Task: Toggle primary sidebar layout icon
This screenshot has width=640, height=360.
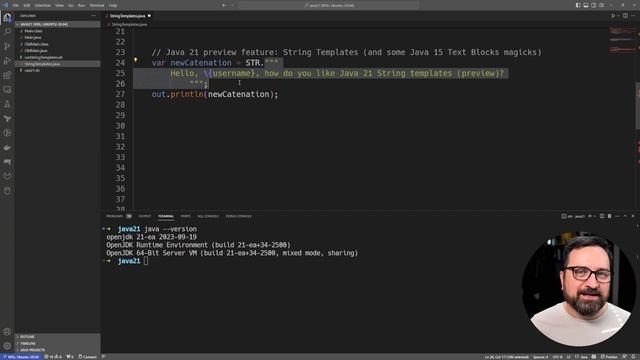Action: (x=578, y=5)
